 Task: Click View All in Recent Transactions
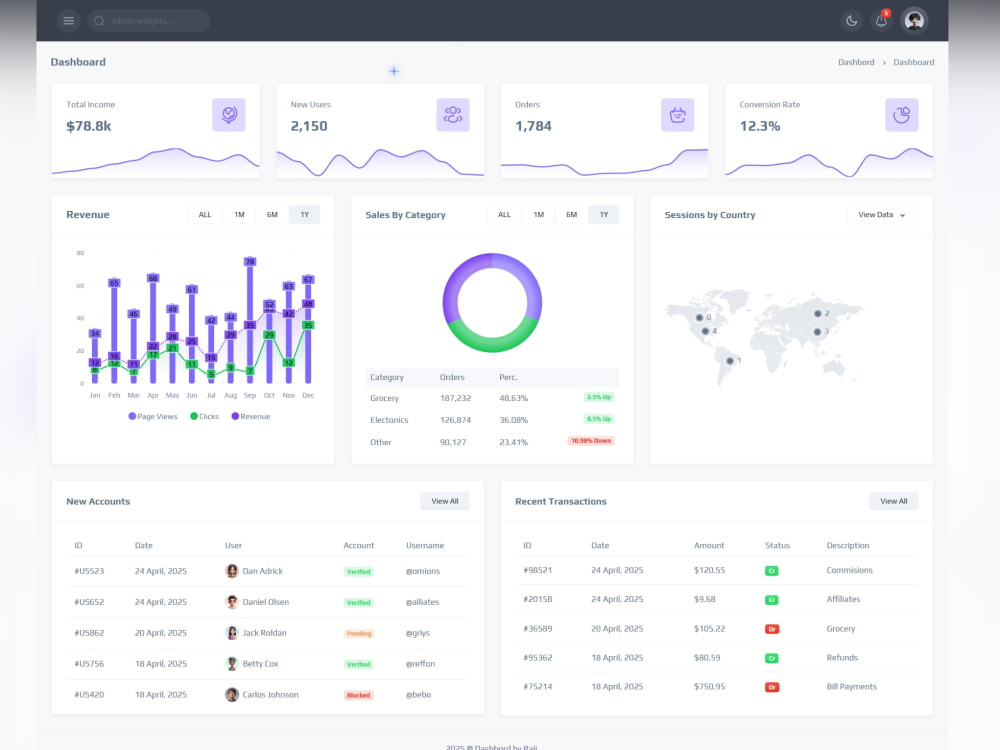893,501
